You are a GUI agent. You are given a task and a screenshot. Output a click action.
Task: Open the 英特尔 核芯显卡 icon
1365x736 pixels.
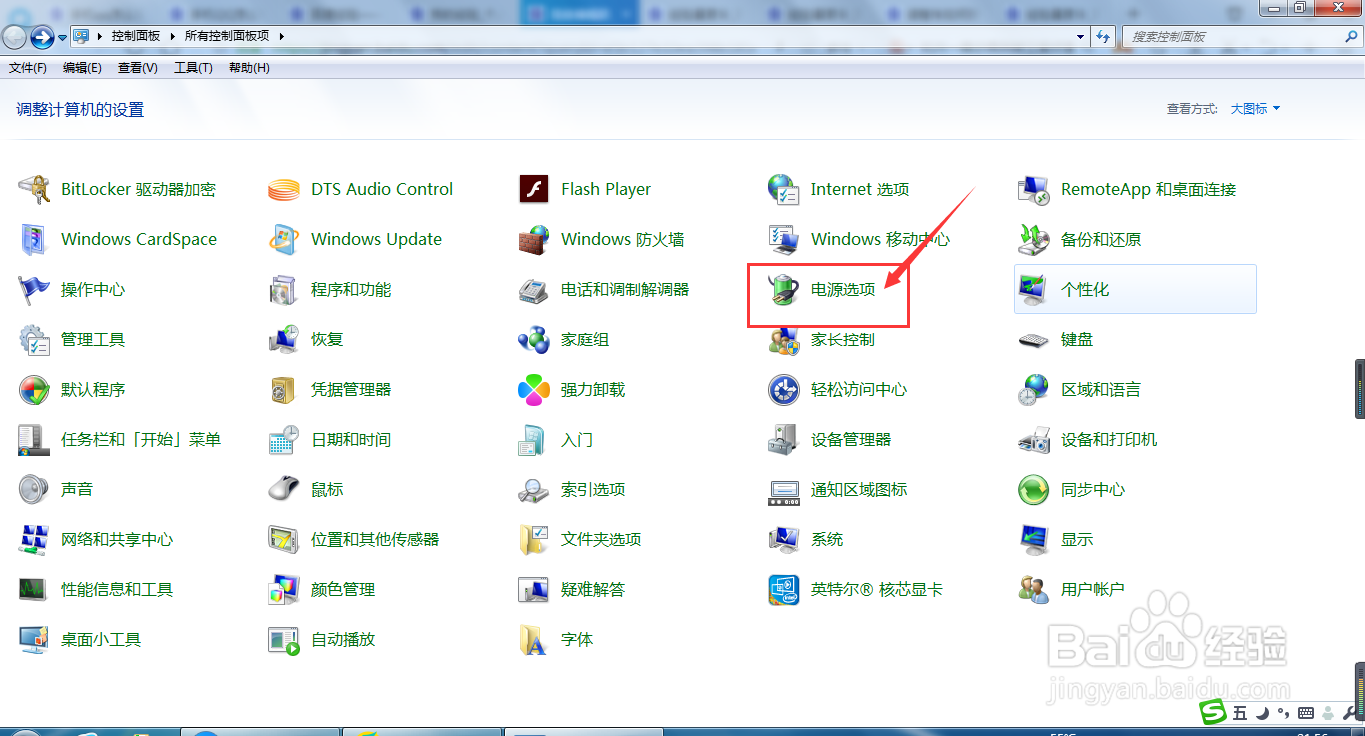[x=784, y=589]
